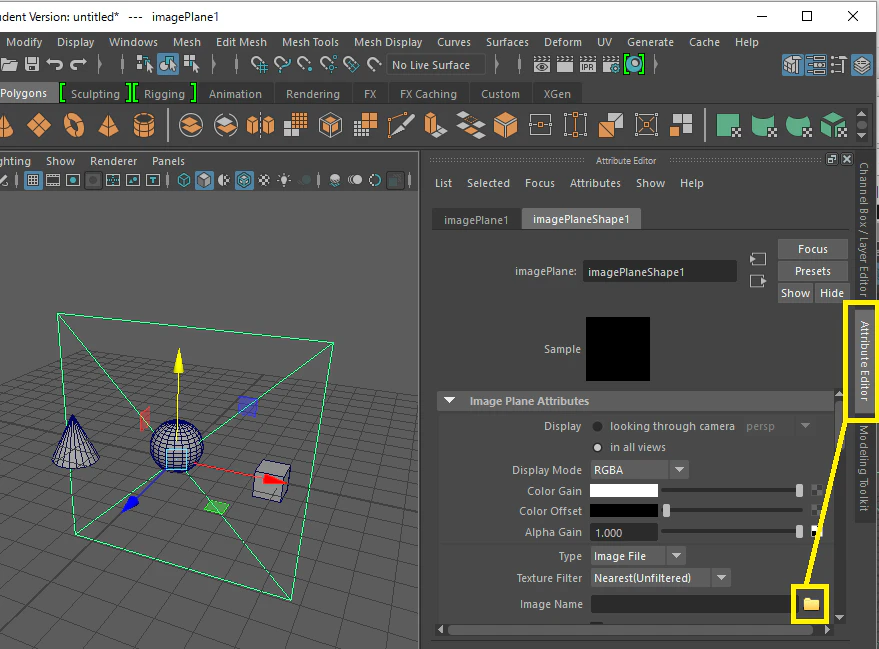The image size is (879, 649).
Task: Click the Focus button beside the imagePlane field
Action: [813, 249]
